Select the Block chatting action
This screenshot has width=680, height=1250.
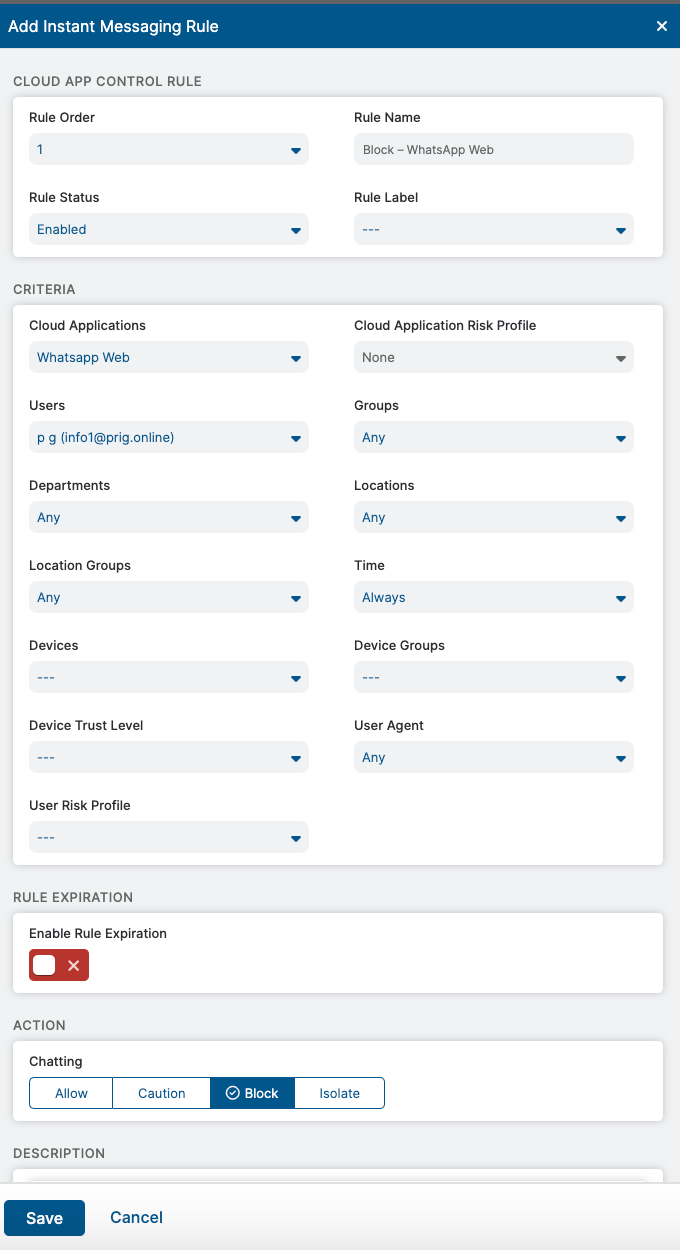point(252,1093)
